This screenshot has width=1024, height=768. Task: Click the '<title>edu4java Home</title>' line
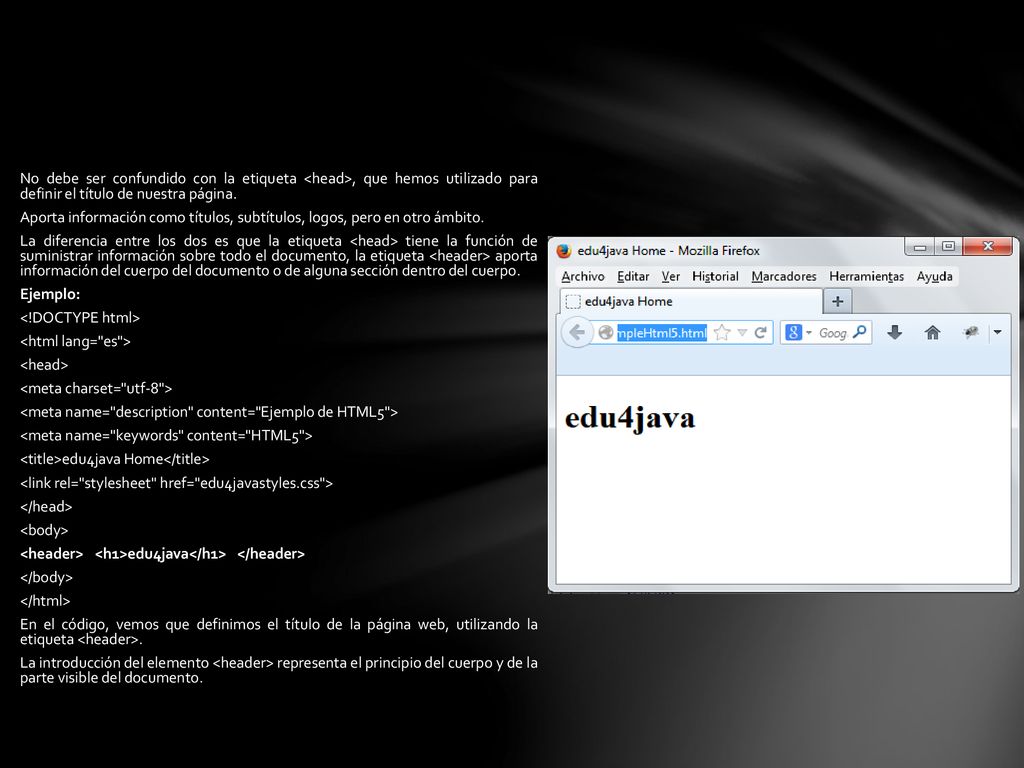click(x=115, y=459)
